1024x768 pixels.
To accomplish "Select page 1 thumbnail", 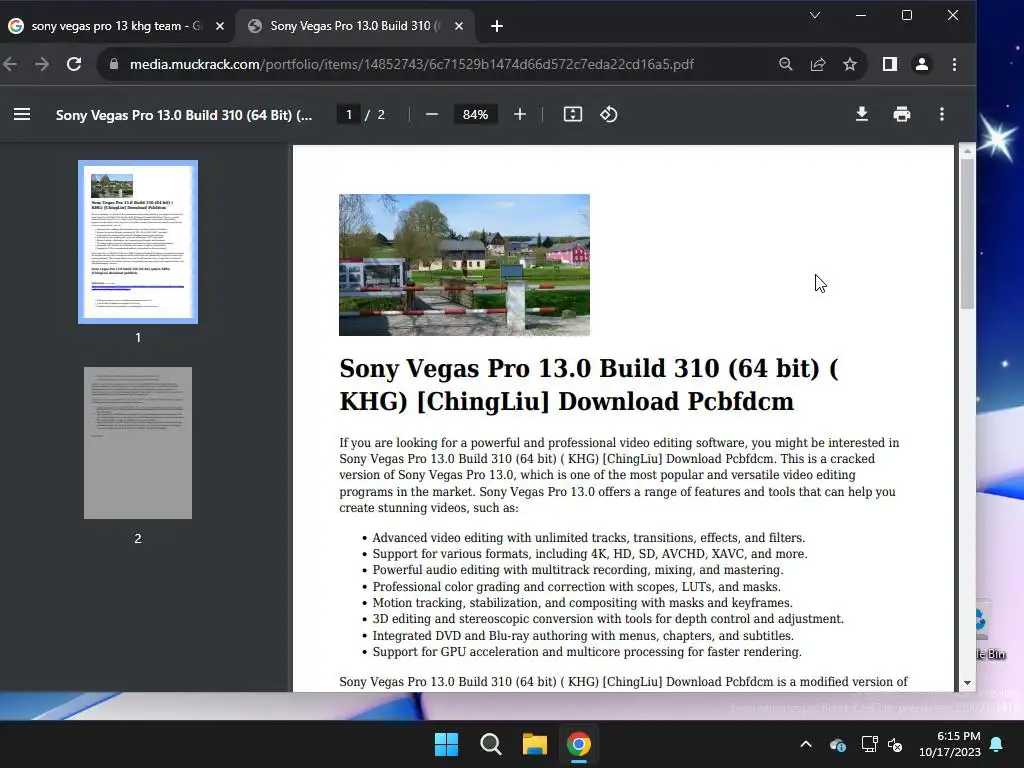I will coord(138,242).
